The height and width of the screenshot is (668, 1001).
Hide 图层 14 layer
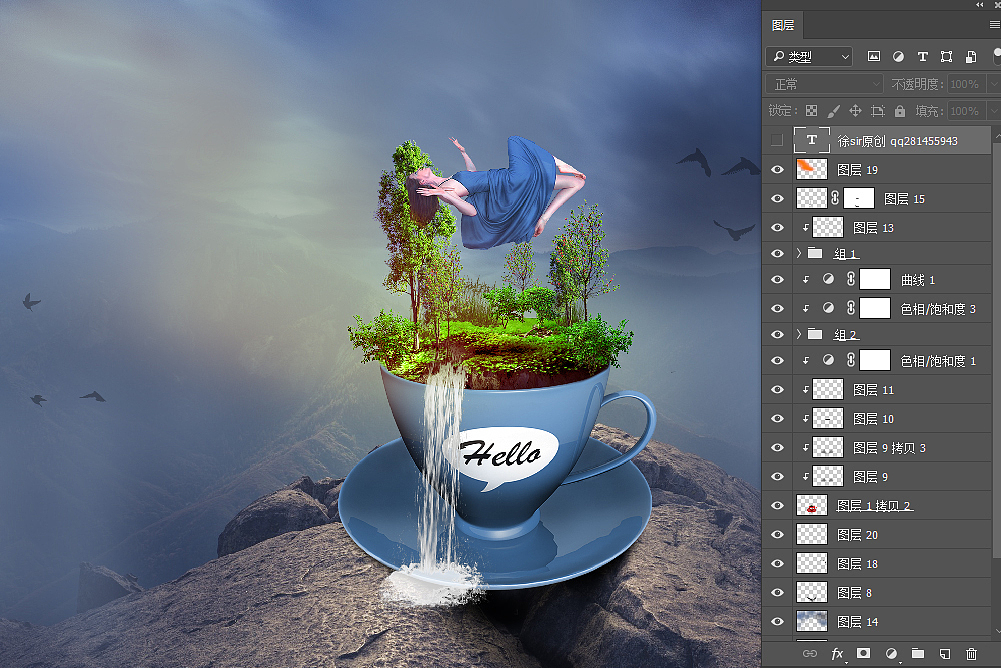pos(777,621)
